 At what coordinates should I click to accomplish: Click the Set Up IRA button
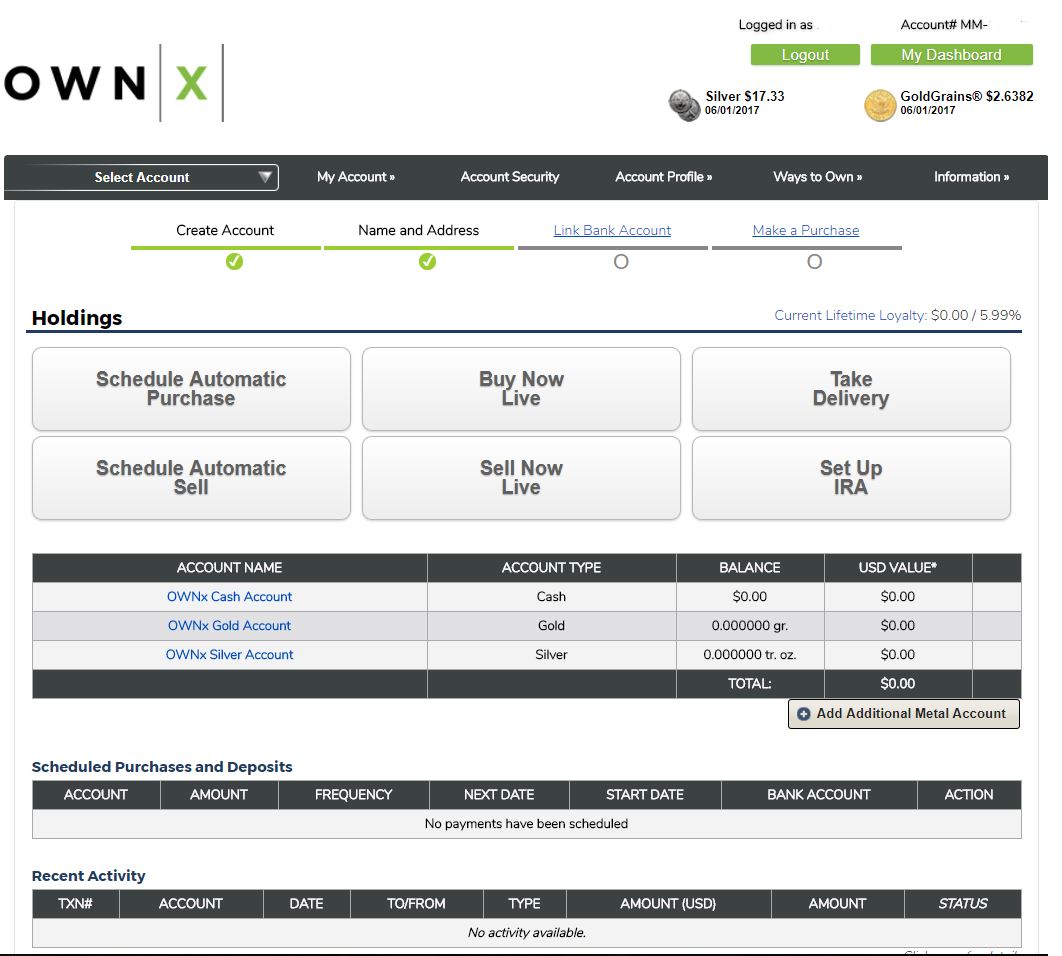(851, 478)
